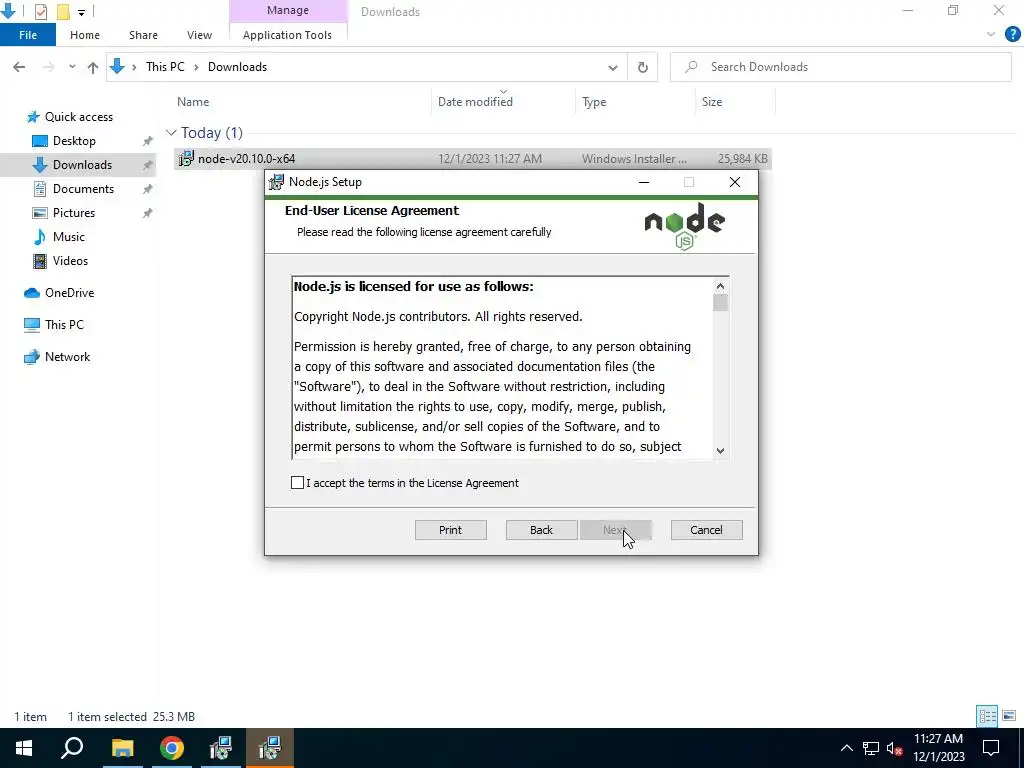This screenshot has height=768, width=1024.
Task: Click the network status tray icon
Action: click(871, 748)
